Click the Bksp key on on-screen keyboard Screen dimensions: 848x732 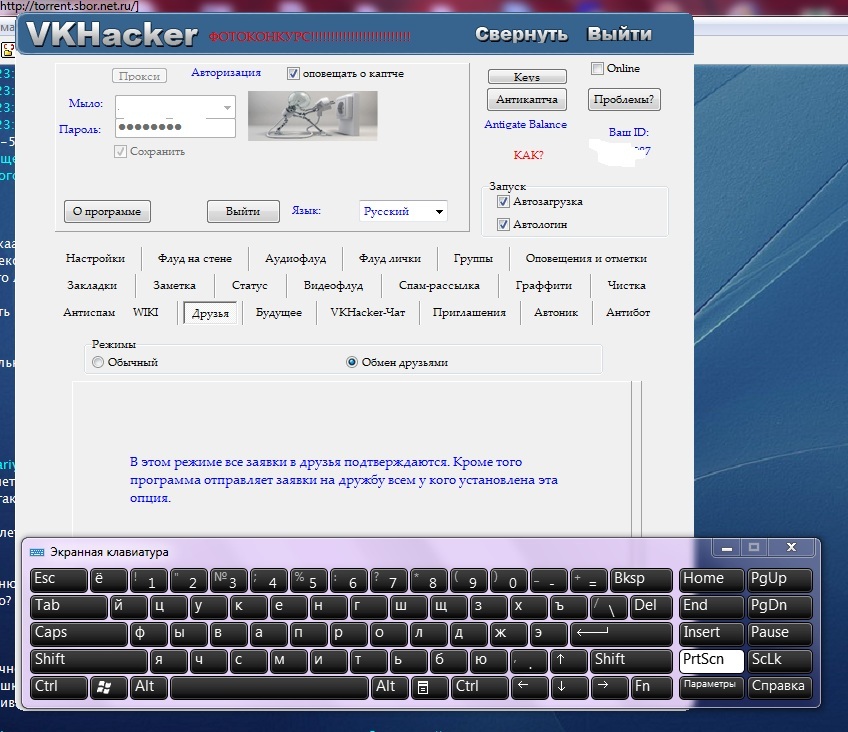[x=641, y=580]
